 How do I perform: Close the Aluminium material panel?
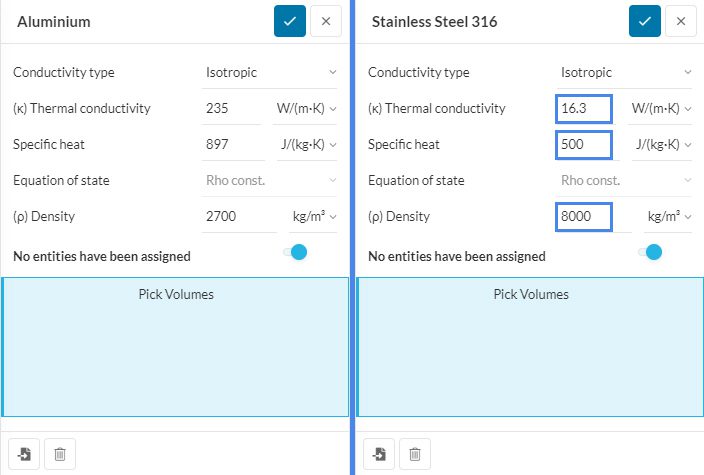(x=326, y=21)
